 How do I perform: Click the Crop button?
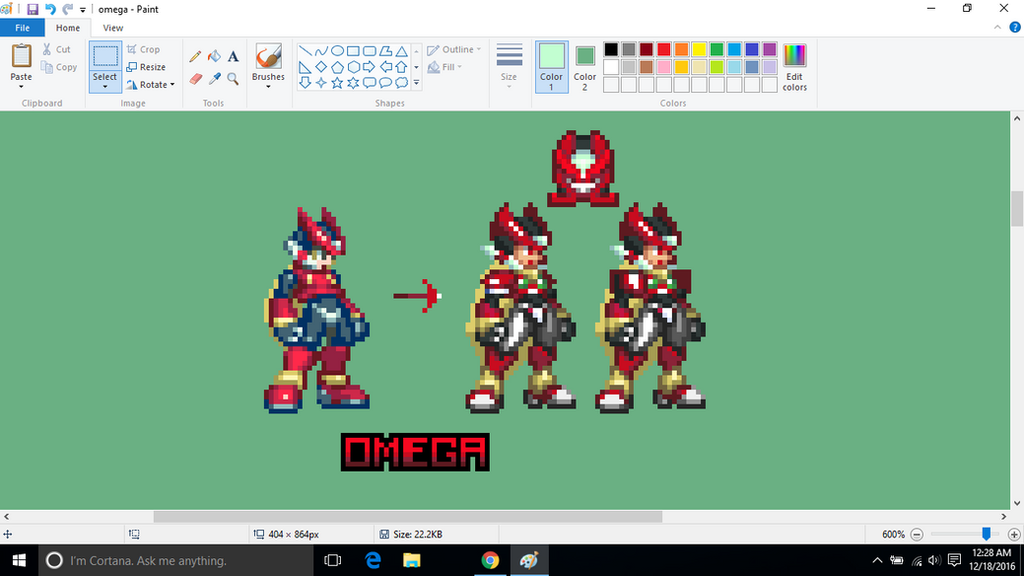143,50
